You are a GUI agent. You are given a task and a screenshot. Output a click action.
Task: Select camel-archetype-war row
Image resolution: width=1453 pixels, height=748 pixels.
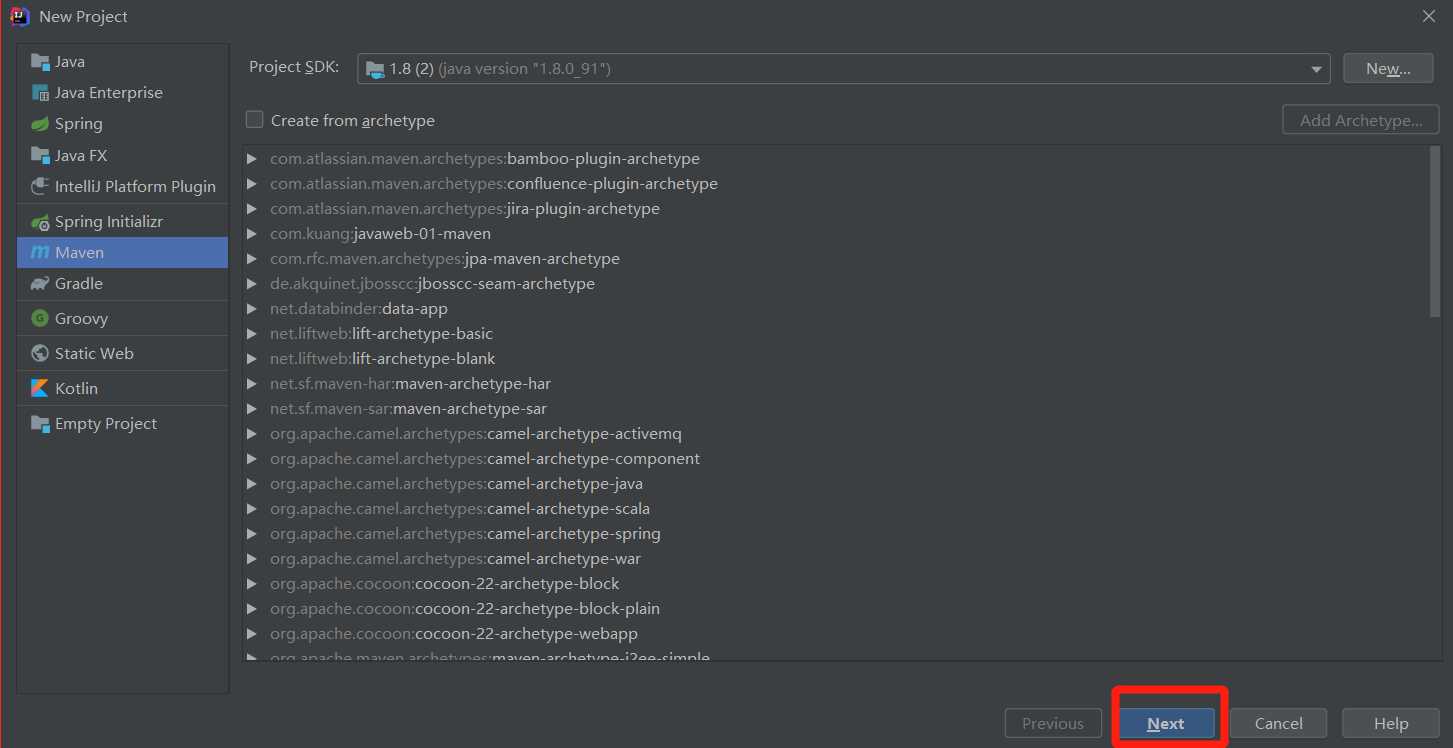pos(836,559)
